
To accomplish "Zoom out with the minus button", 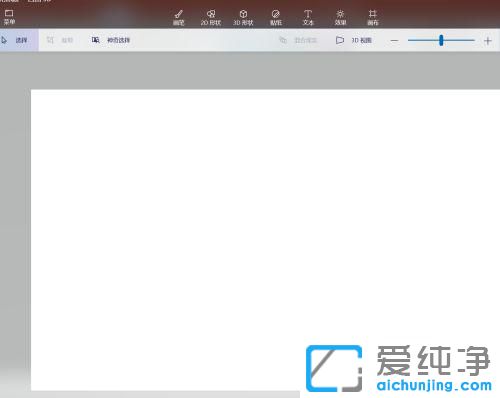I will (x=394, y=41).
